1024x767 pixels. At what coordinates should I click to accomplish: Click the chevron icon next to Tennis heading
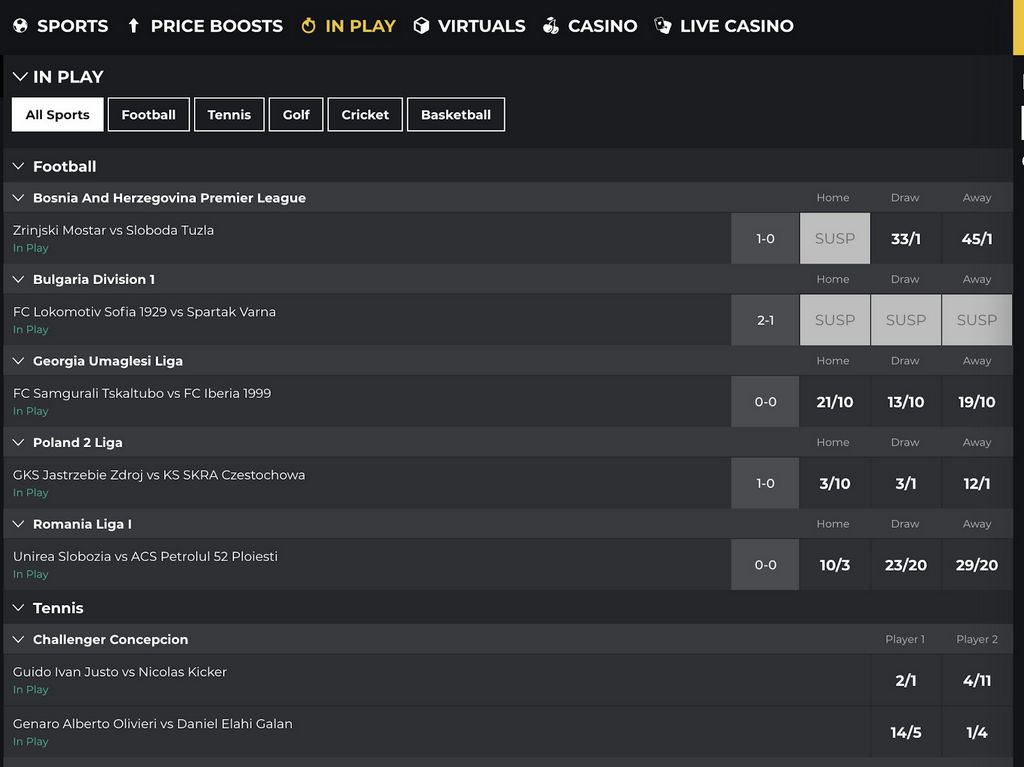pos(16,607)
